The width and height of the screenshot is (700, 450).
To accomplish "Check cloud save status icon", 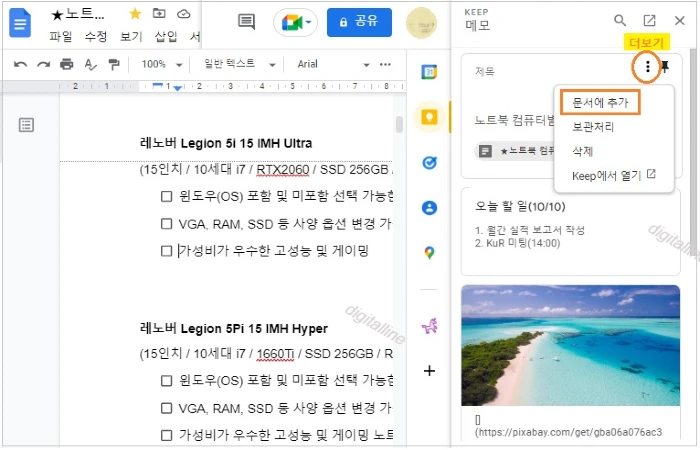I will [x=183, y=14].
